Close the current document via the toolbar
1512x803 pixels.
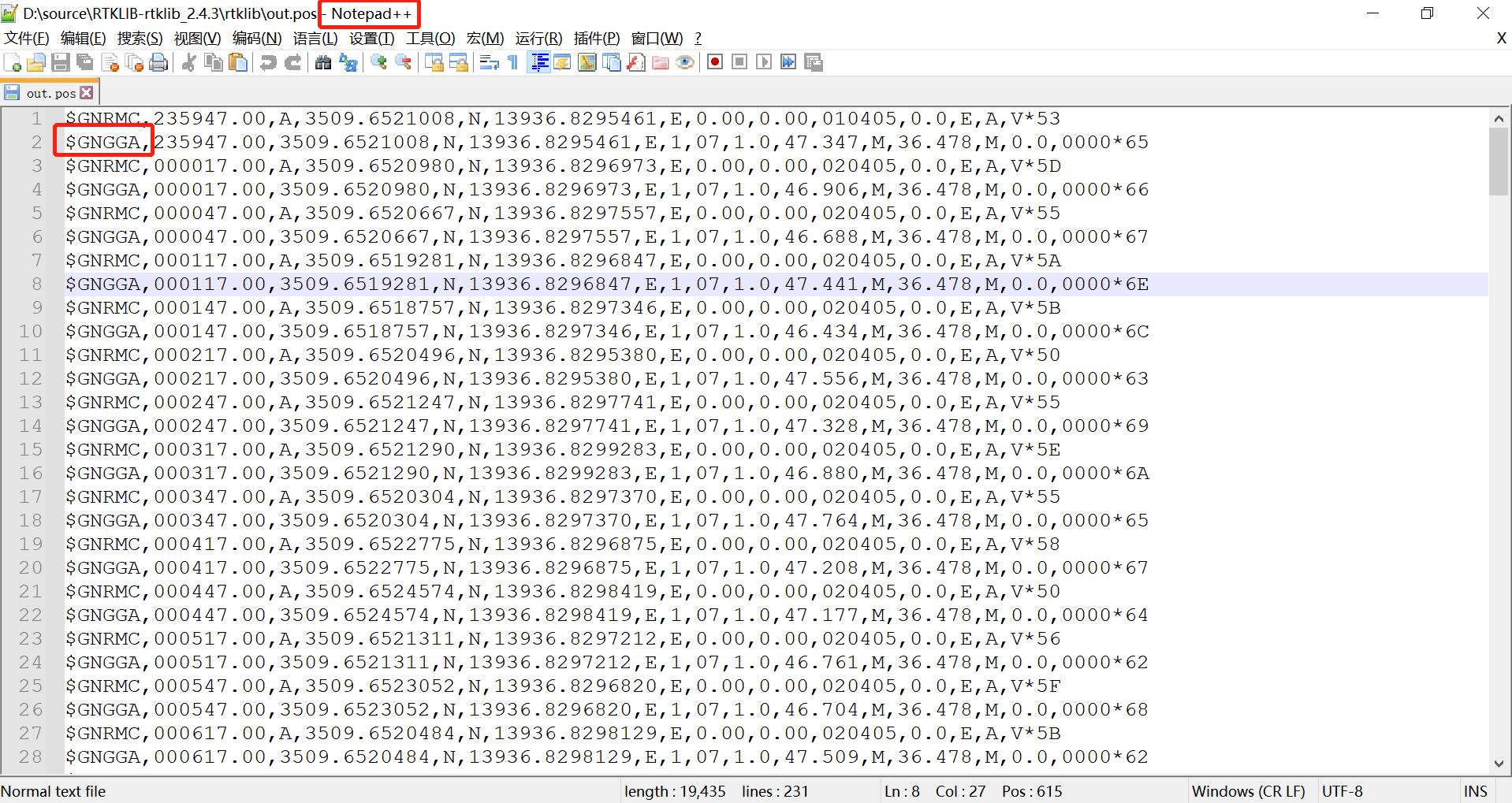click(110, 62)
